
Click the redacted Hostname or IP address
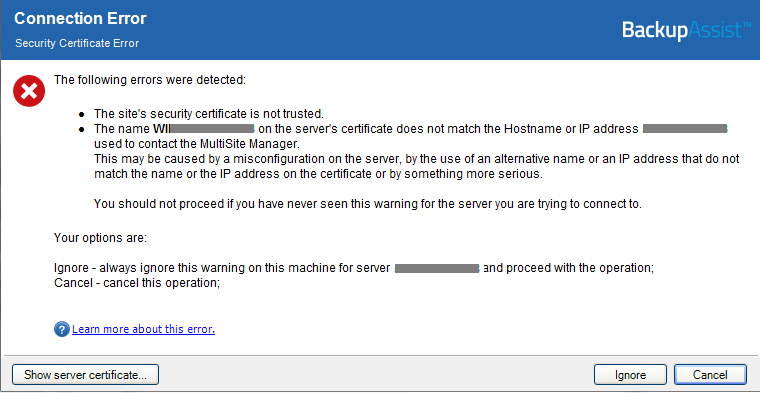point(685,129)
